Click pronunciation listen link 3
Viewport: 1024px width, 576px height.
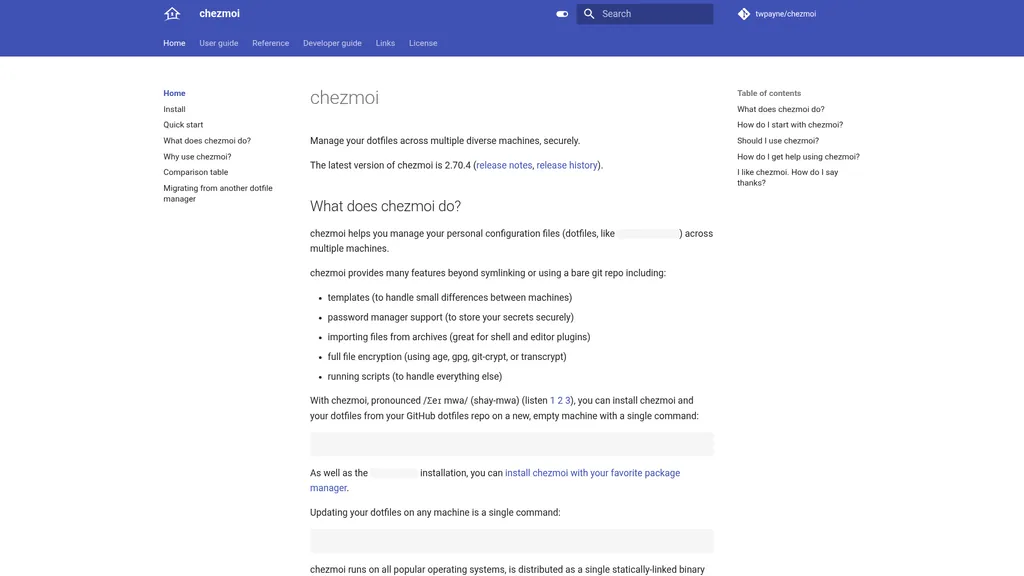point(568,400)
